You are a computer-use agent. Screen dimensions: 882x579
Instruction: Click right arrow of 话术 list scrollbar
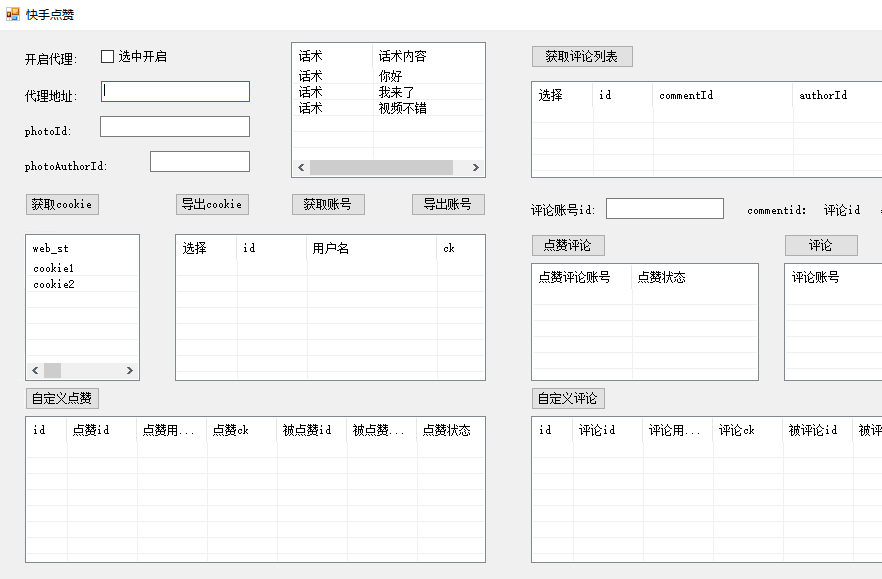coord(476,168)
